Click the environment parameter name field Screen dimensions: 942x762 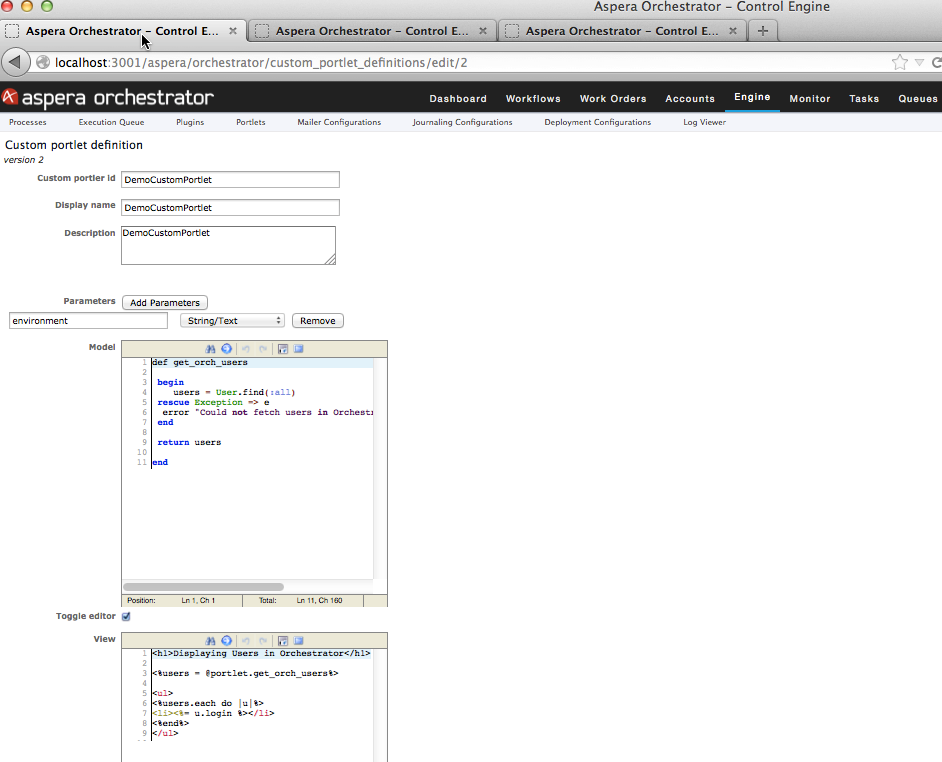coord(88,321)
